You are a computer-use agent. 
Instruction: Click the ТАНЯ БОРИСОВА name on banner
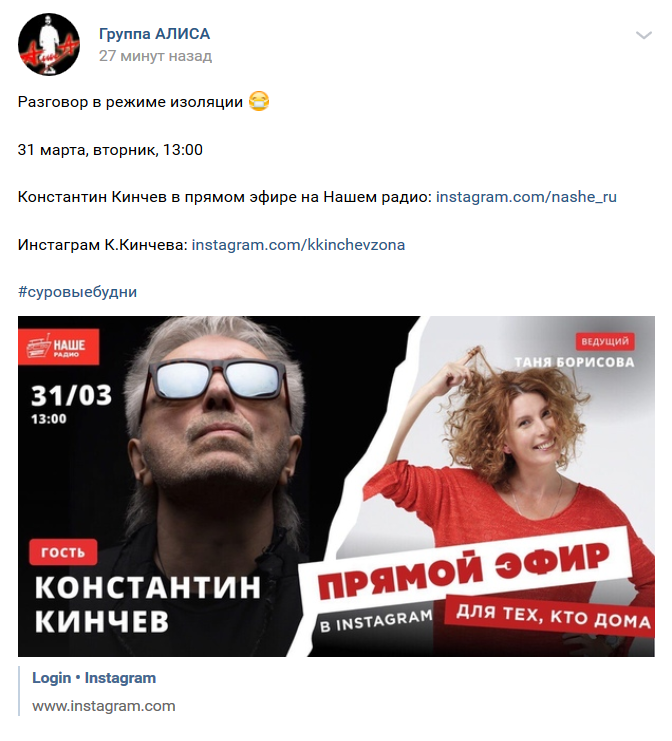(575, 362)
